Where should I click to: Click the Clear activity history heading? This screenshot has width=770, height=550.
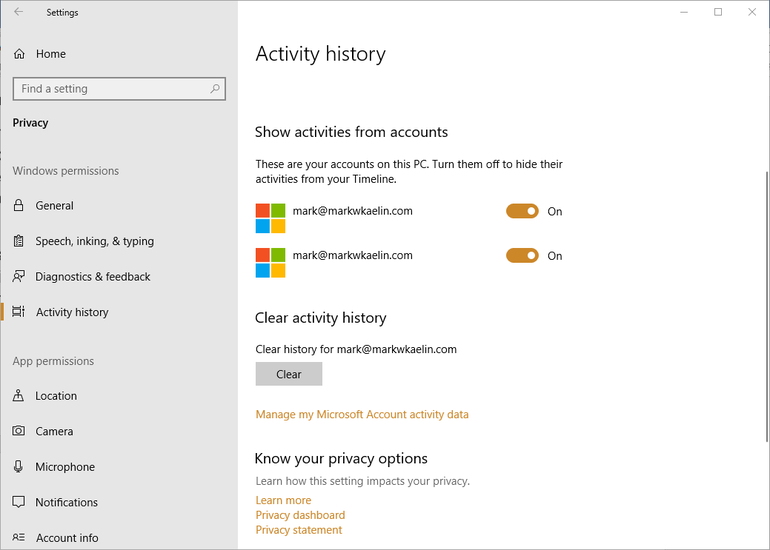click(321, 318)
